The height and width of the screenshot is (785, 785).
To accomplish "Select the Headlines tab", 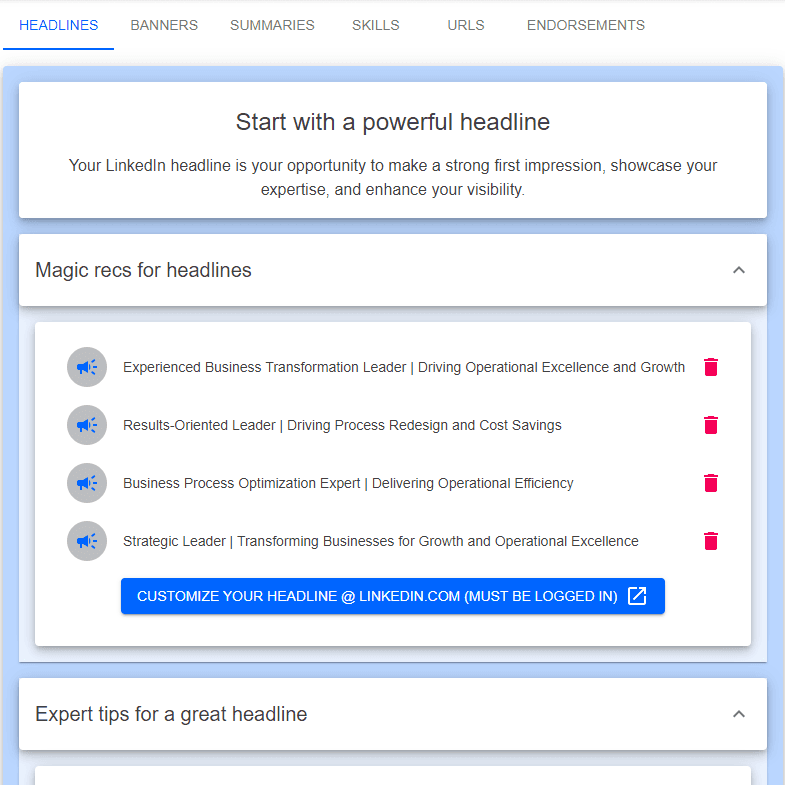I will (59, 25).
